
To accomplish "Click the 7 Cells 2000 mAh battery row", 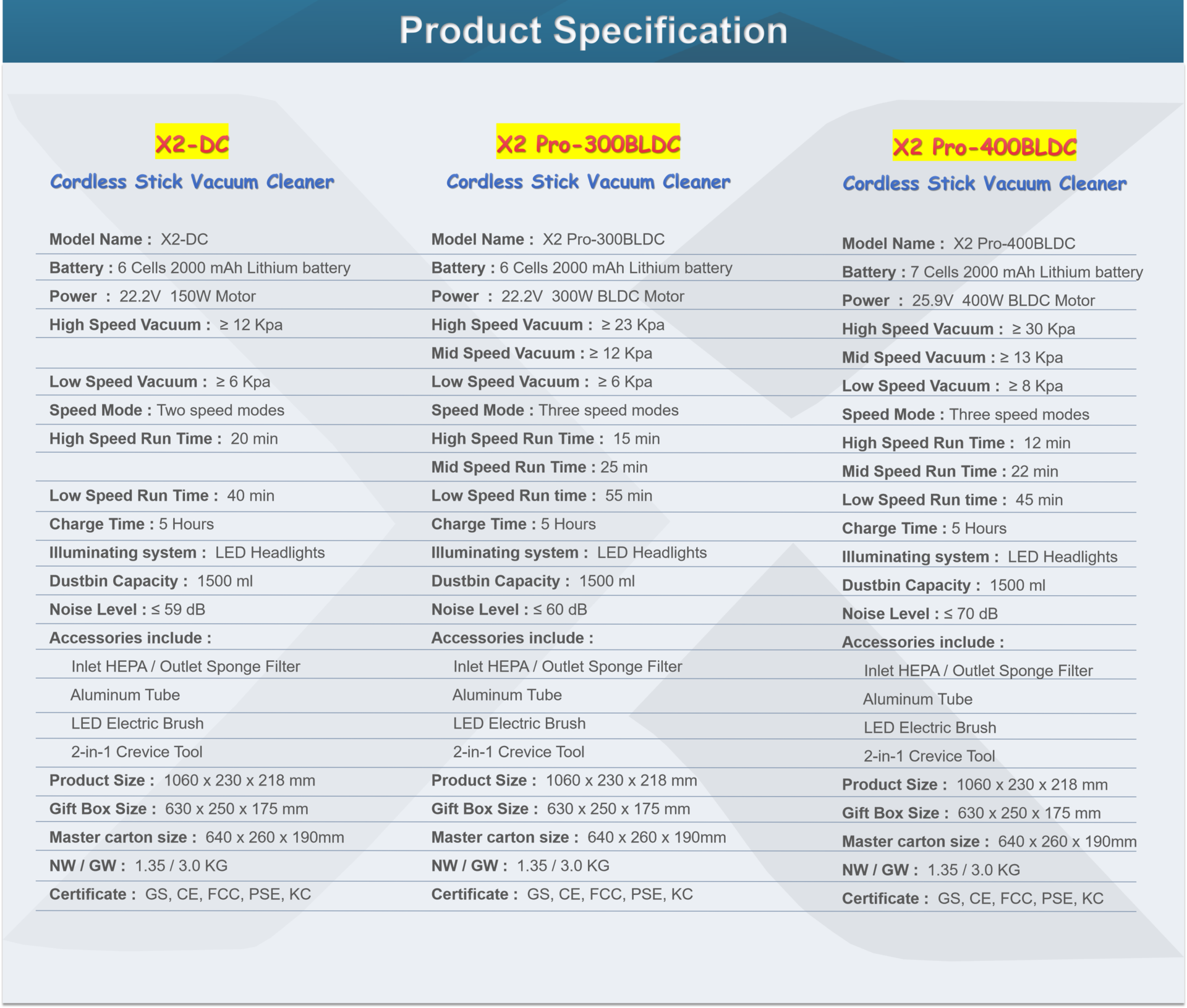I will tap(992, 272).
